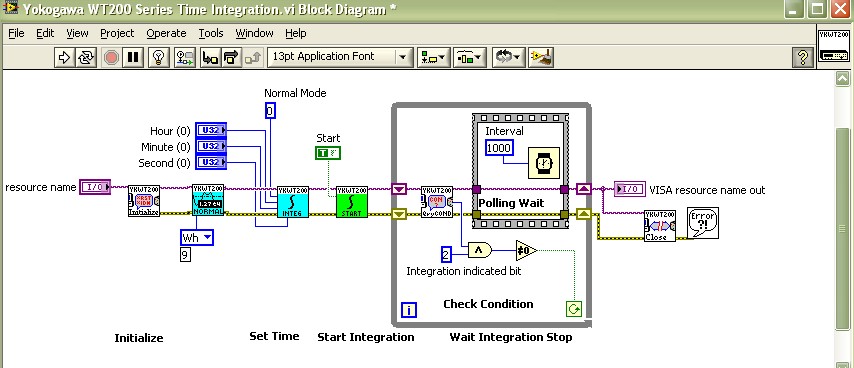Select the Wait Integration Stop label
This screenshot has width=854, height=368.
[511, 337]
